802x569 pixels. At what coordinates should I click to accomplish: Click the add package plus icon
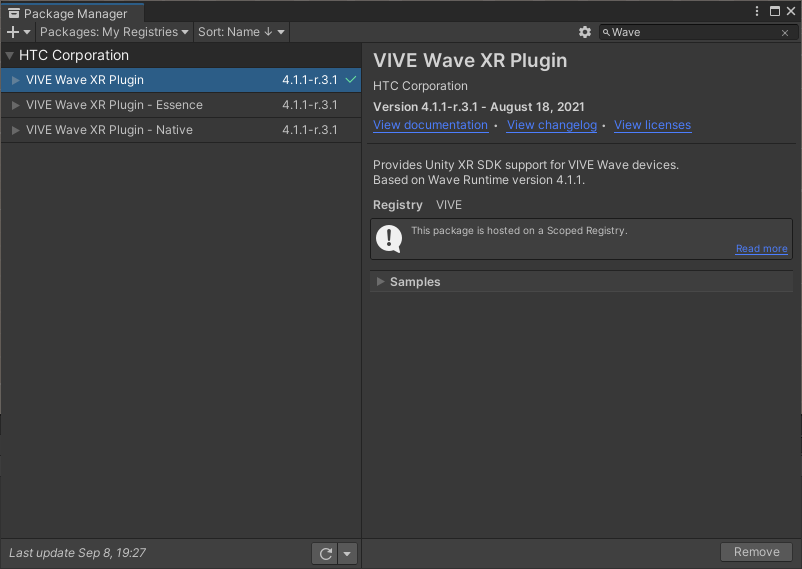[x=13, y=32]
